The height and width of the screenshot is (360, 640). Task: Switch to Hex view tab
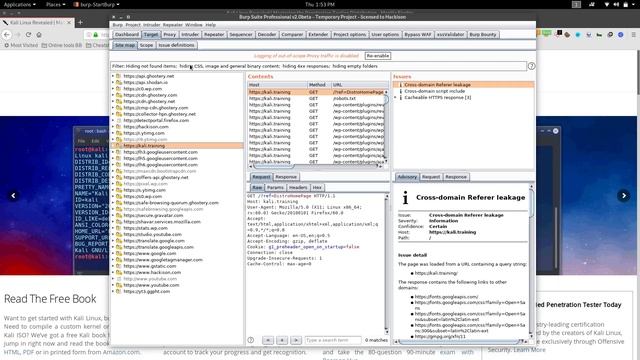point(317,188)
